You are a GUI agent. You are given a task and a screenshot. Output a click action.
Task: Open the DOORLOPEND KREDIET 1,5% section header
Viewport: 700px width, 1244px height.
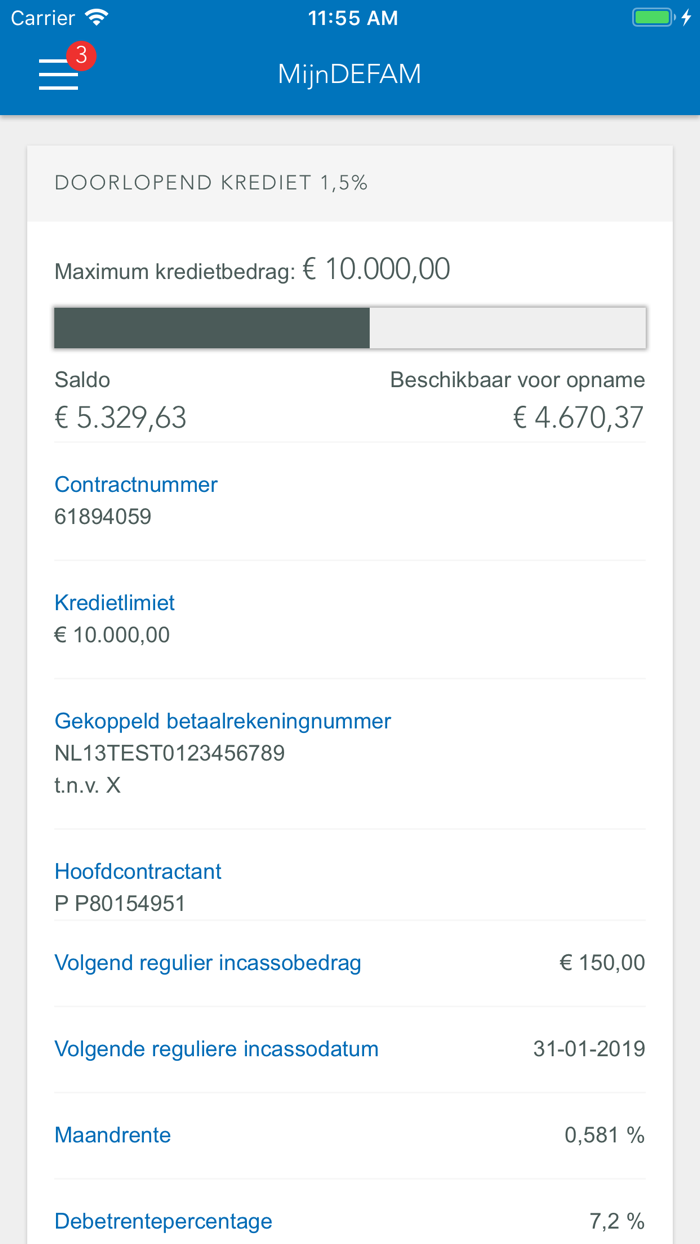(x=212, y=183)
